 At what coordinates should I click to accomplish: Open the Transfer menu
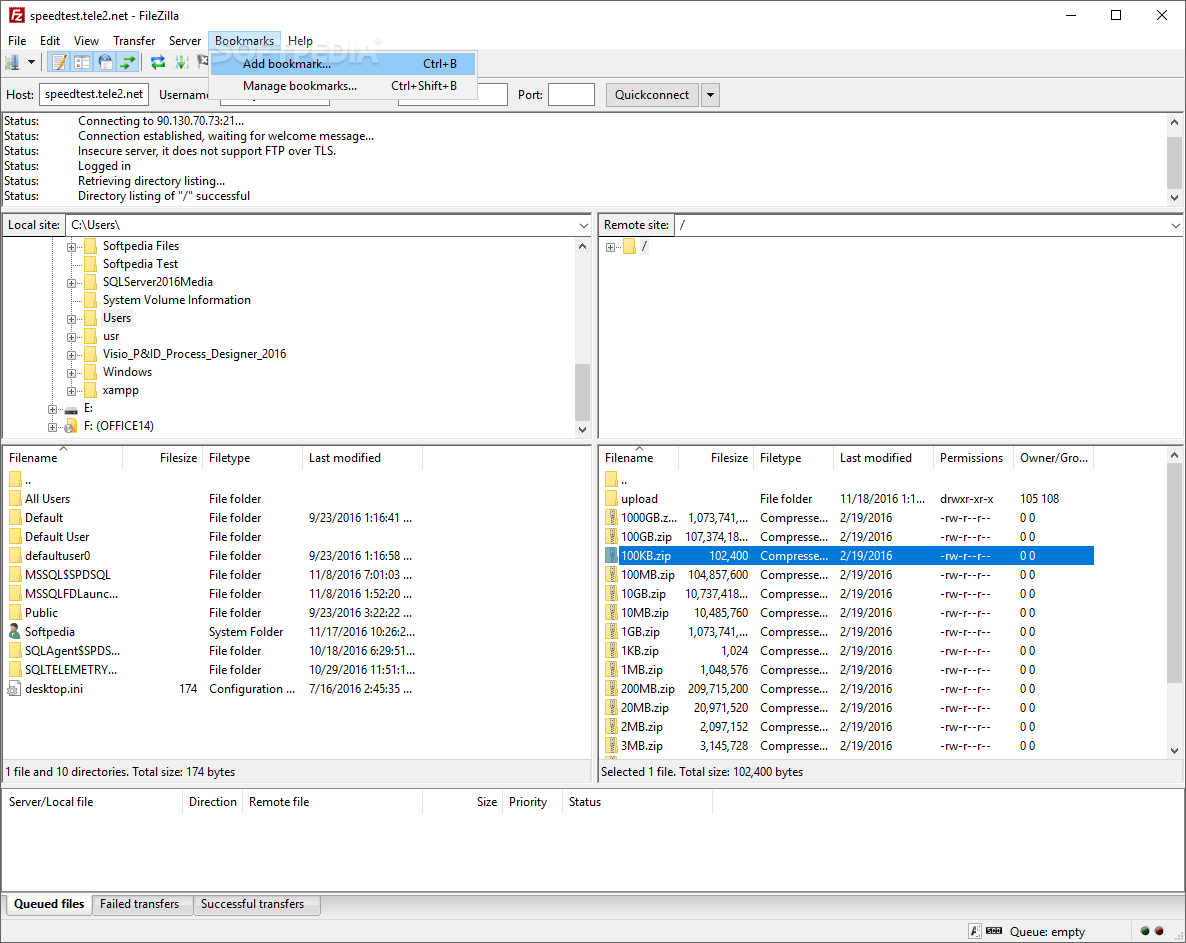point(134,41)
